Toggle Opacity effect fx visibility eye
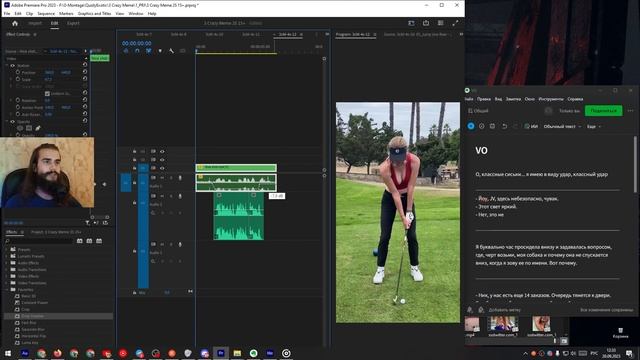The width and height of the screenshot is (640, 360). pyautogui.click(x=13, y=122)
